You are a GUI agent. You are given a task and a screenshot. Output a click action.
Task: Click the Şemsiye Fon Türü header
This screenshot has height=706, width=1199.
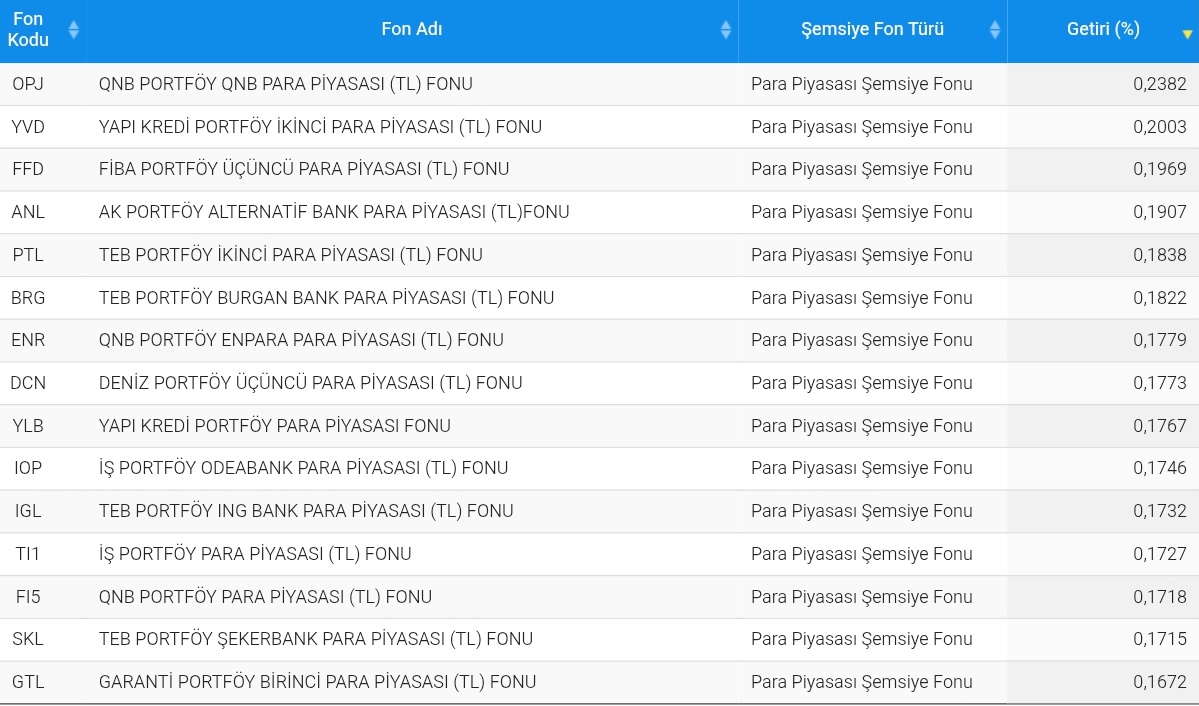(872, 30)
